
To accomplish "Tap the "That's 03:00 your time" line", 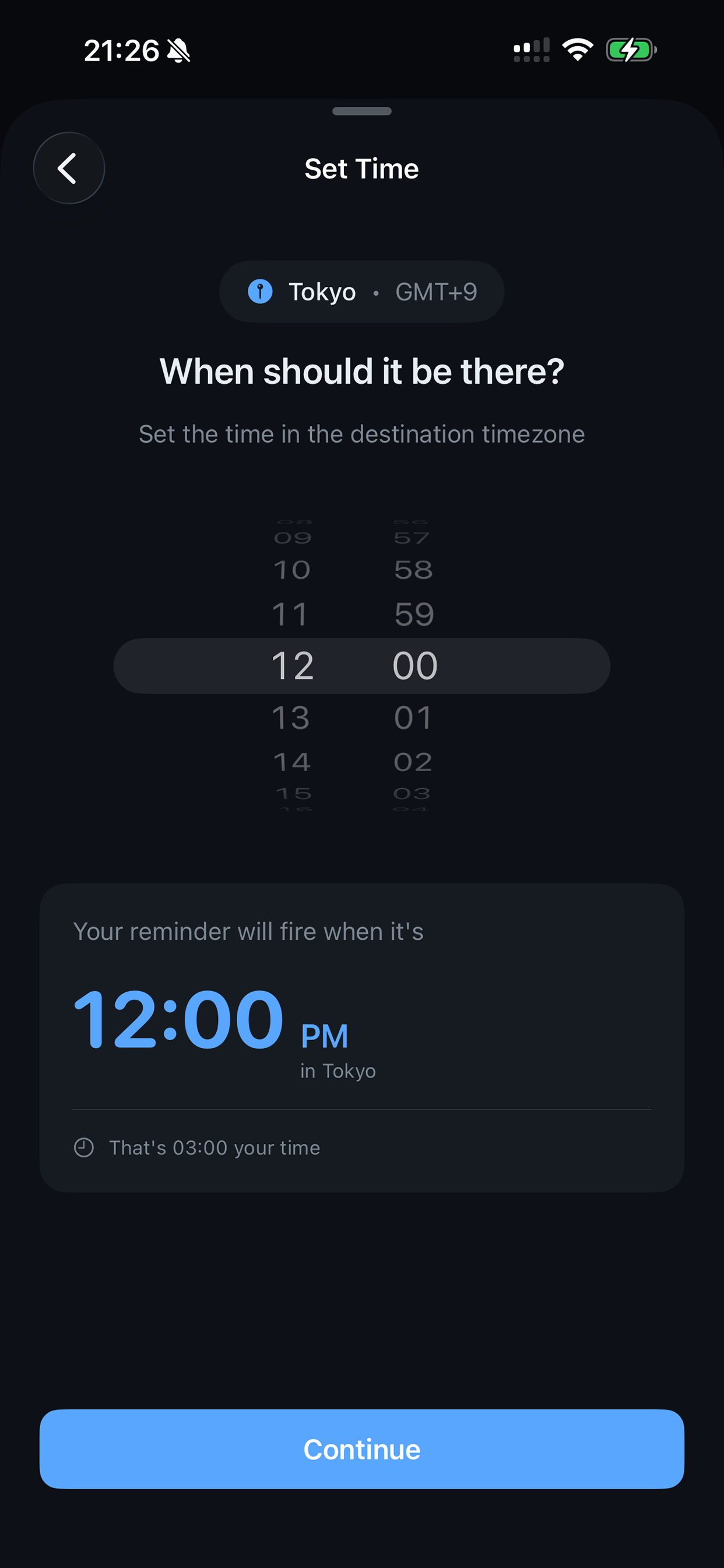I will pyautogui.click(x=214, y=1147).
